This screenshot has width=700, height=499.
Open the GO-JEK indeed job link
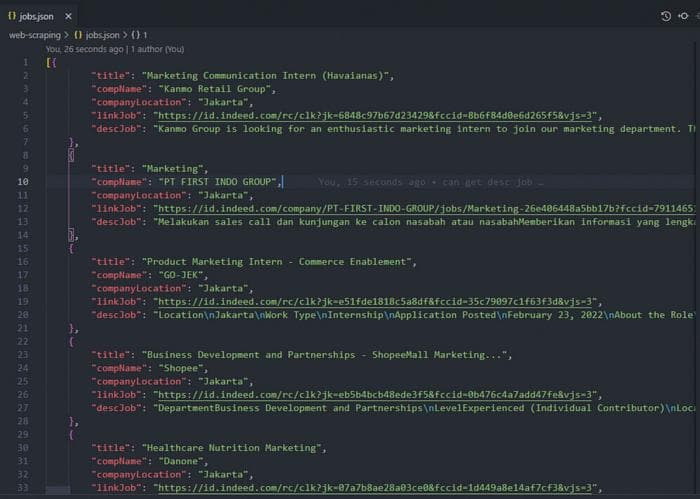tap(375, 302)
